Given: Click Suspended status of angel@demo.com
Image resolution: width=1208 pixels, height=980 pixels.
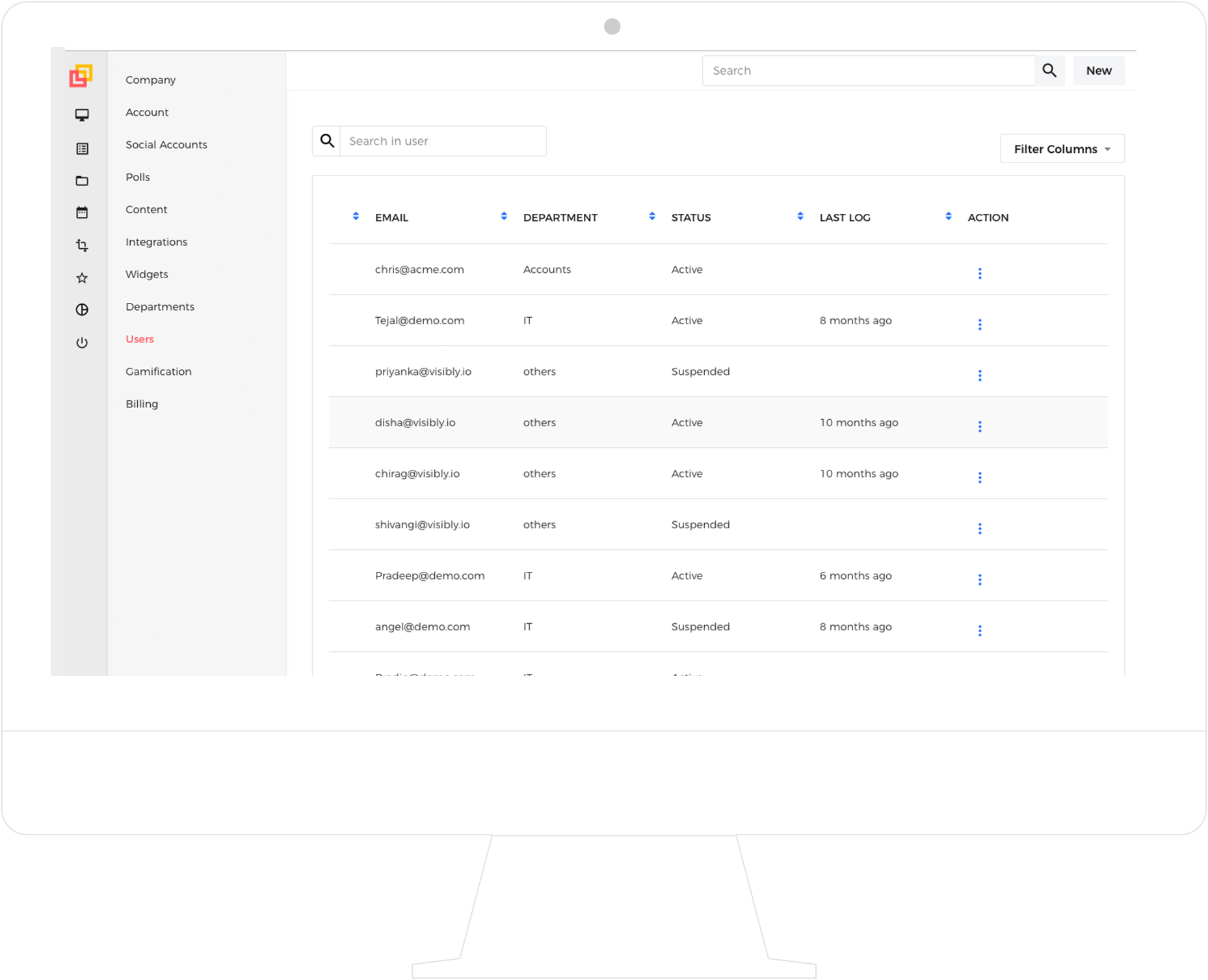Looking at the screenshot, I should (701, 626).
